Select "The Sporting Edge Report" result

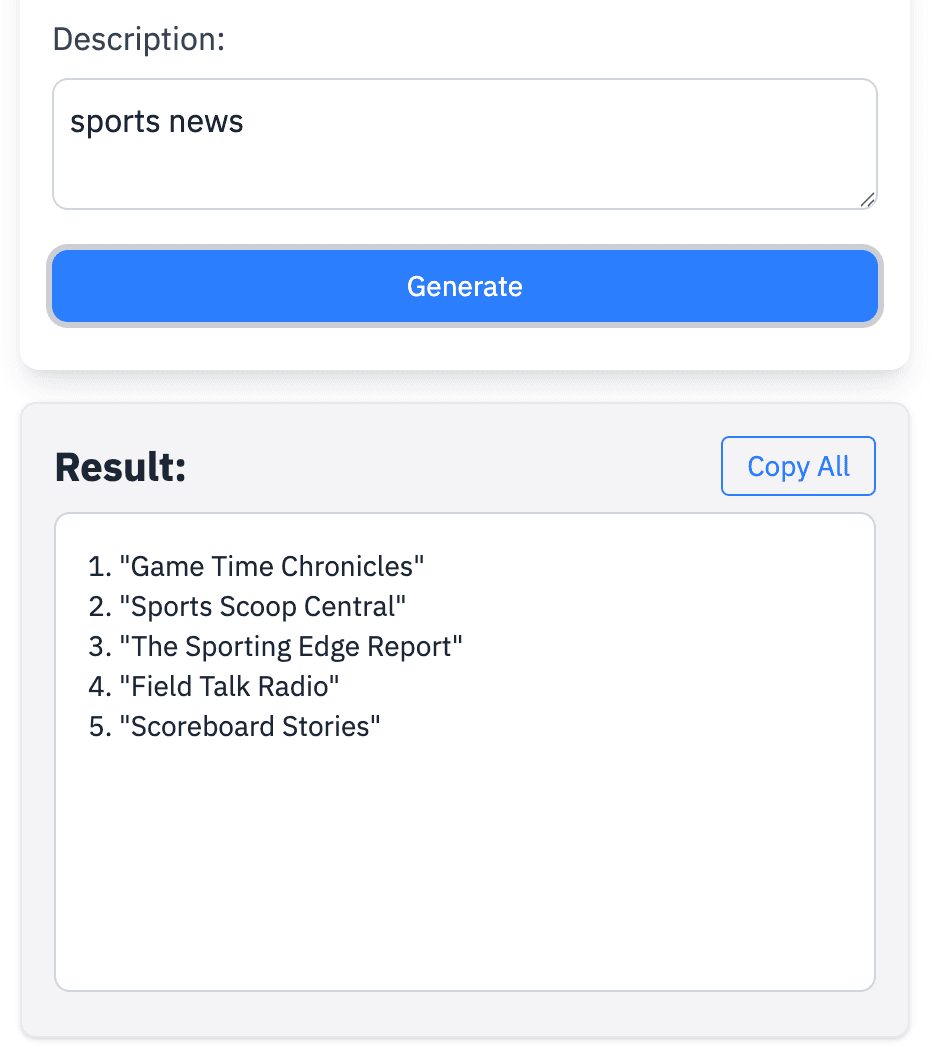[291, 647]
